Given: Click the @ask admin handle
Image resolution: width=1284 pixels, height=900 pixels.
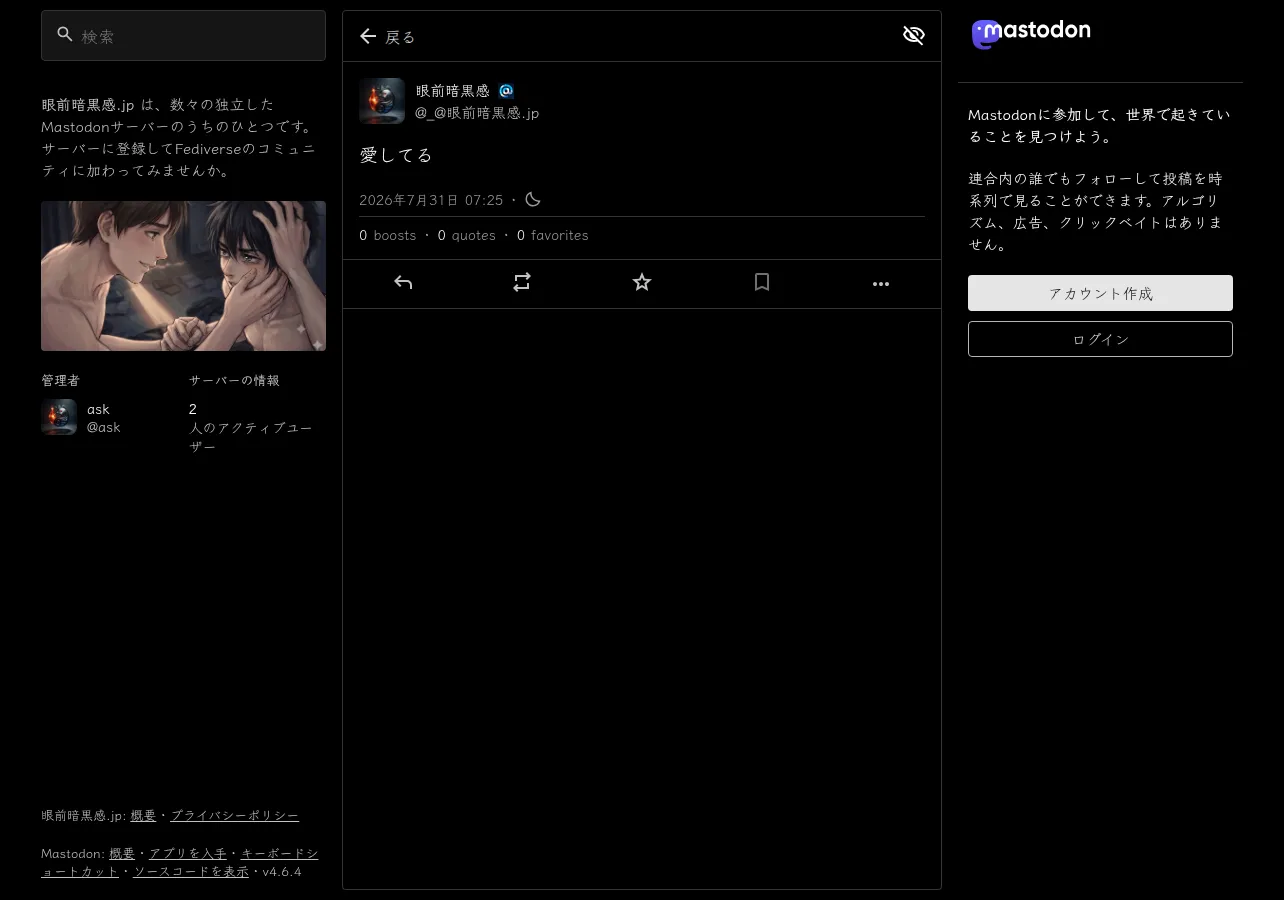Looking at the screenshot, I should pos(104,427).
